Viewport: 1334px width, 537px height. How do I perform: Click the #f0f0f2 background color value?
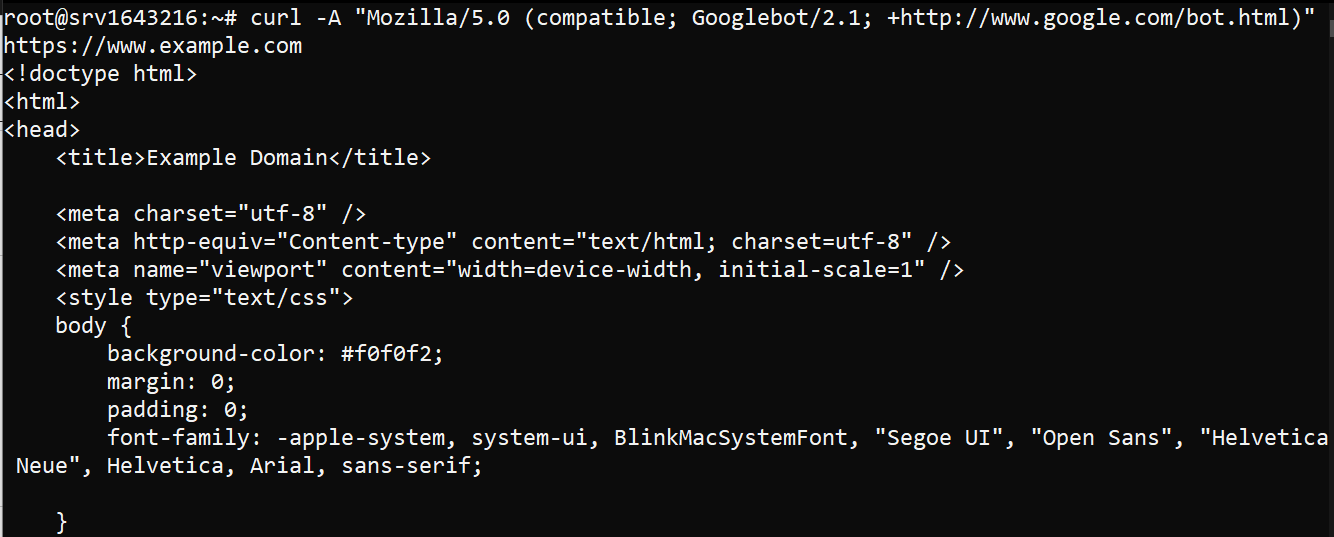[x=393, y=354]
